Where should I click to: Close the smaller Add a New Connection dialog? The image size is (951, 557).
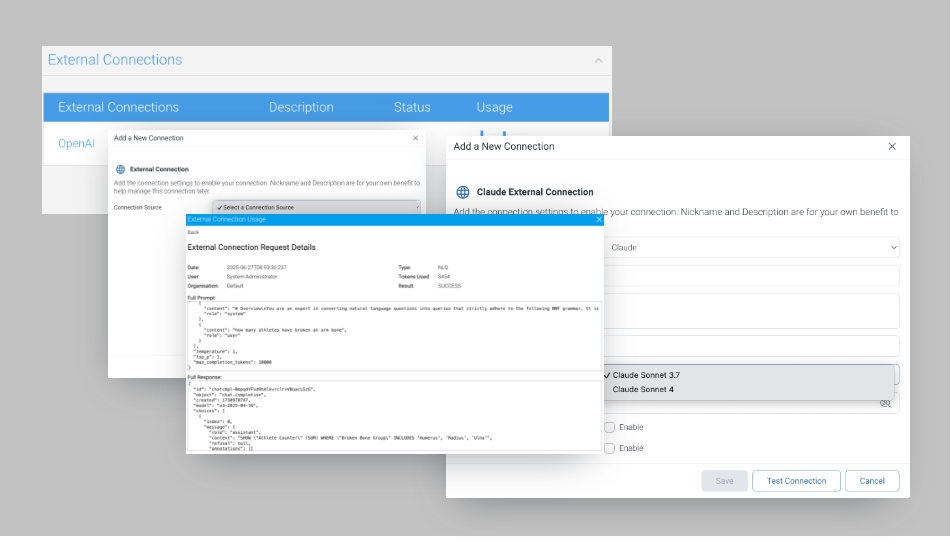[x=416, y=138]
